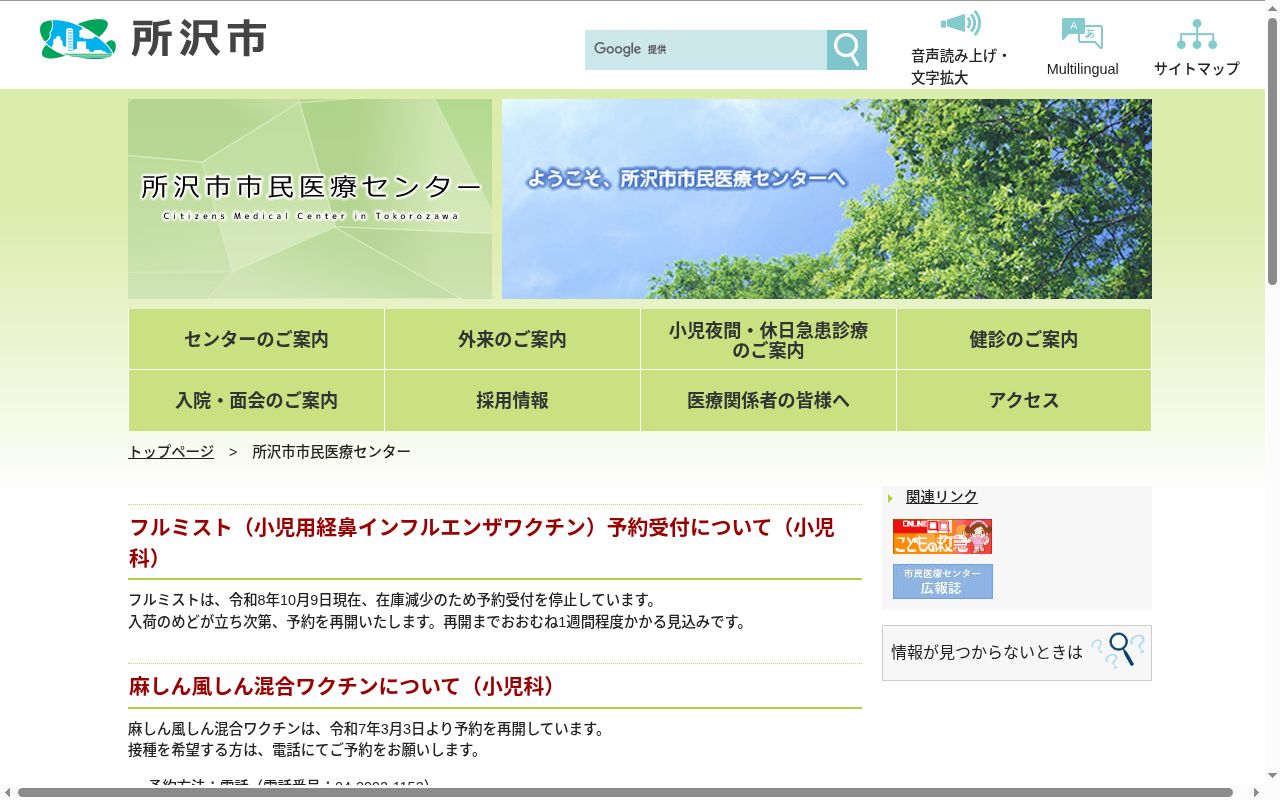
Task: Go to 健診のご案内 menu
Action: [x=1024, y=339]
